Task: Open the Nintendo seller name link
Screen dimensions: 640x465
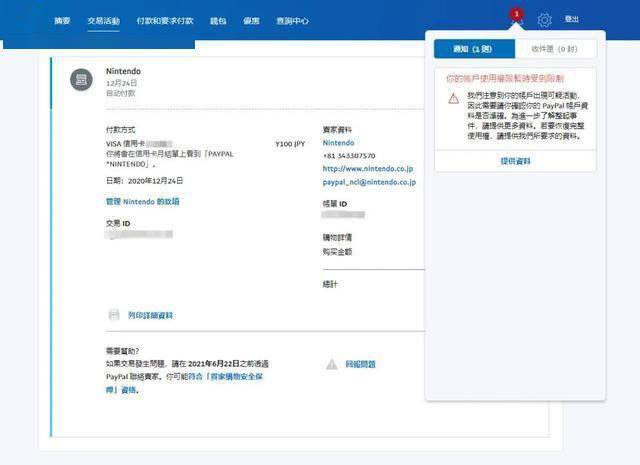Action: click(338, 142)
